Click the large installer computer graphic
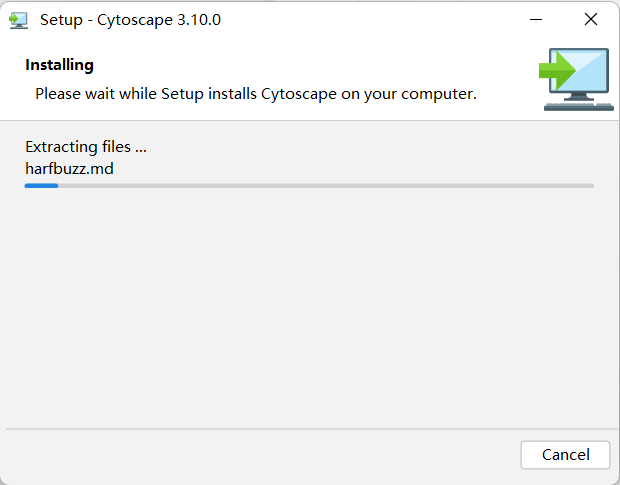Viewport: 620px width, 485px height. (577, 79)
